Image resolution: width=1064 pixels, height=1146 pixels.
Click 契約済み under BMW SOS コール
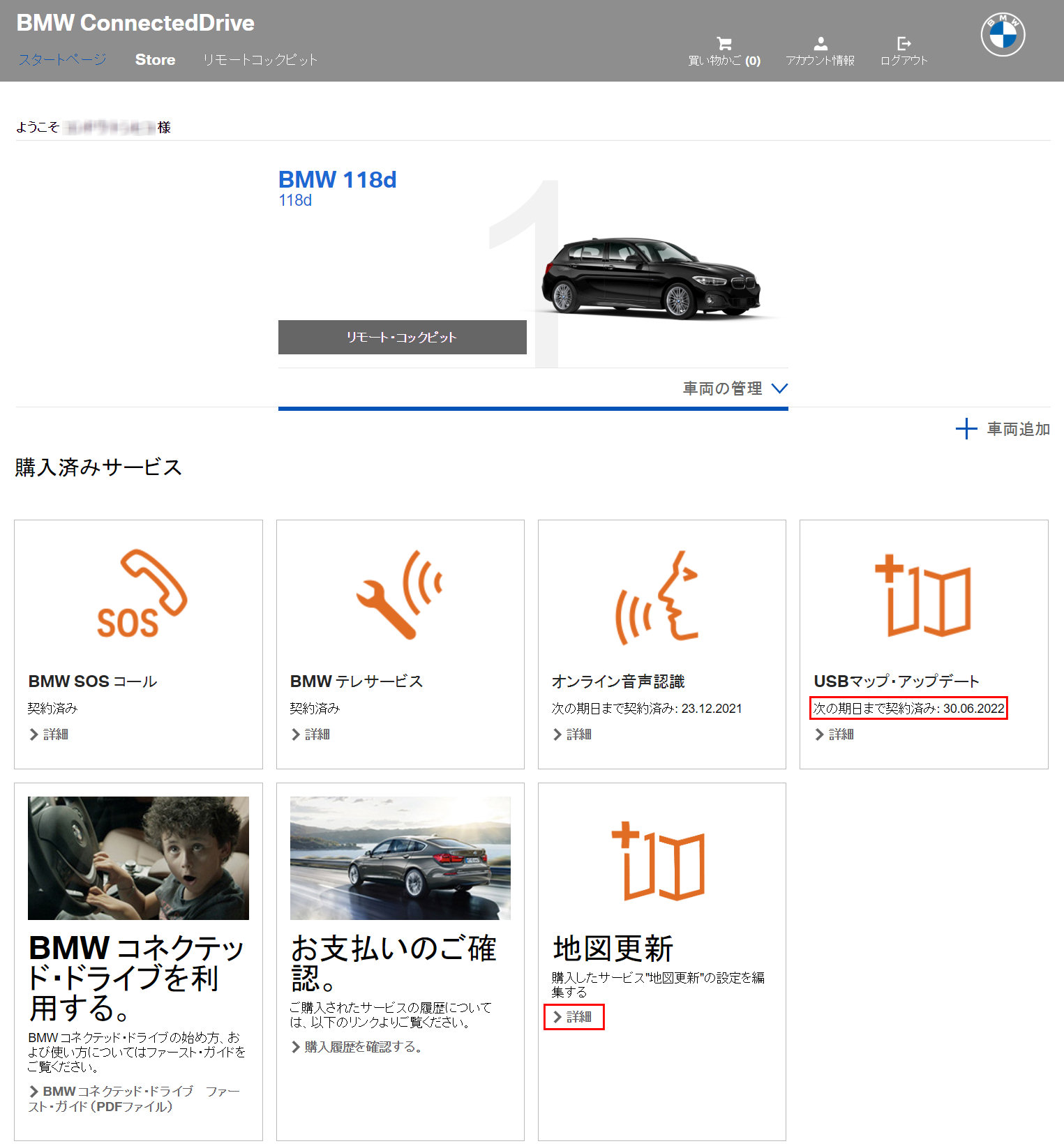(x=53, y=709)
